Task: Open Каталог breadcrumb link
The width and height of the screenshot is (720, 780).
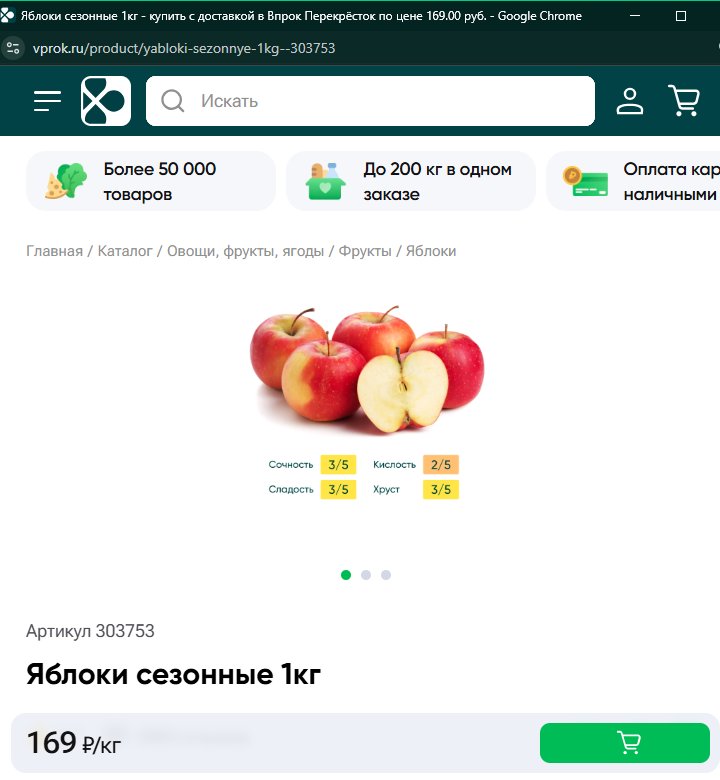Action: click(125, 251)
